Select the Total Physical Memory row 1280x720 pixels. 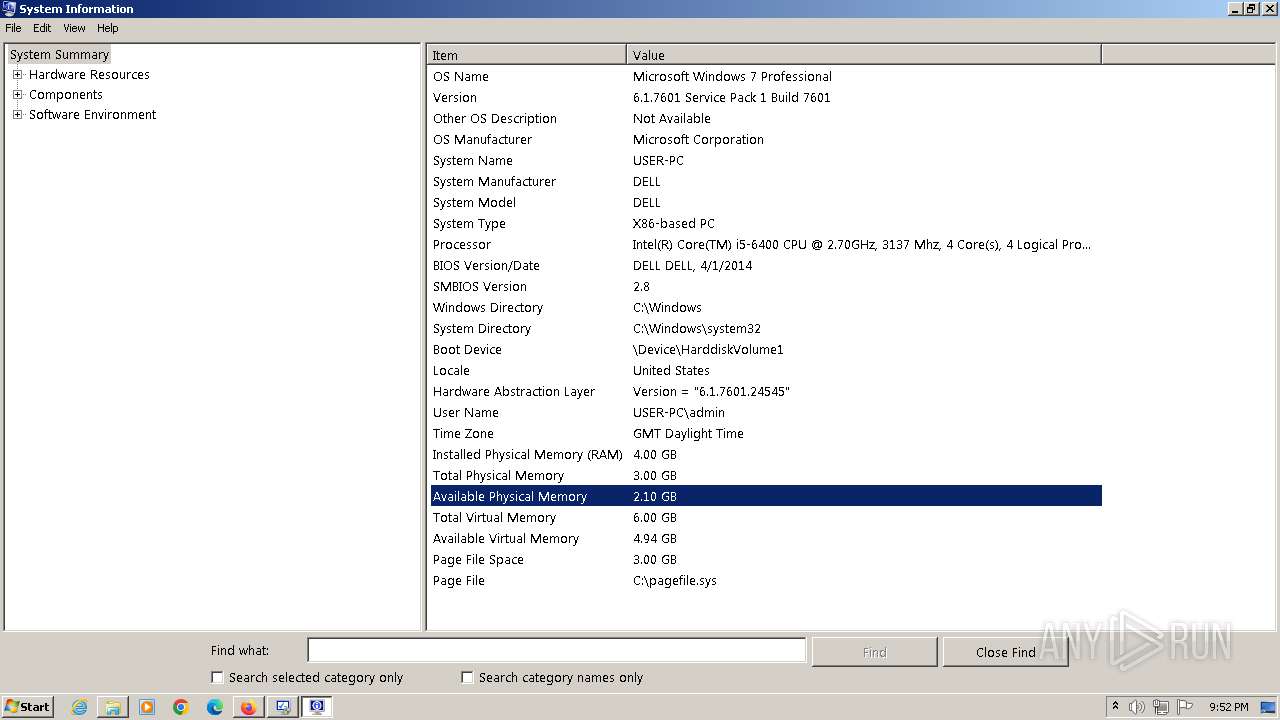pyautogui.click(x=766, y=476)
